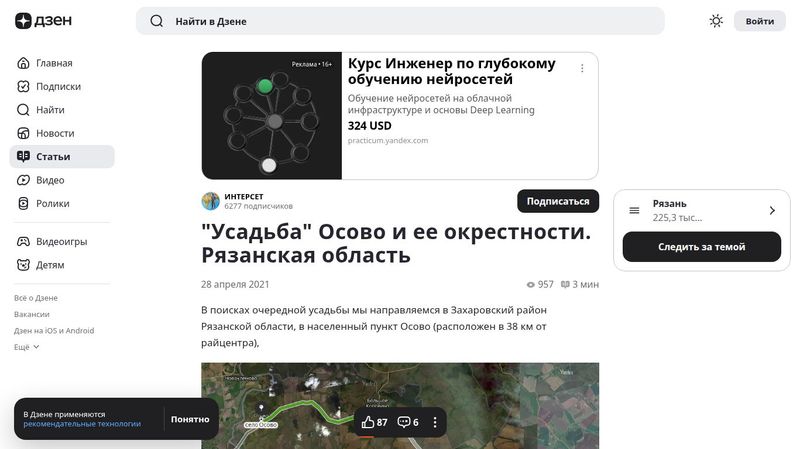Click the Дзен logo icon
Image resolution: width=800 pixels, height=449 pixels.
[23, 21]
